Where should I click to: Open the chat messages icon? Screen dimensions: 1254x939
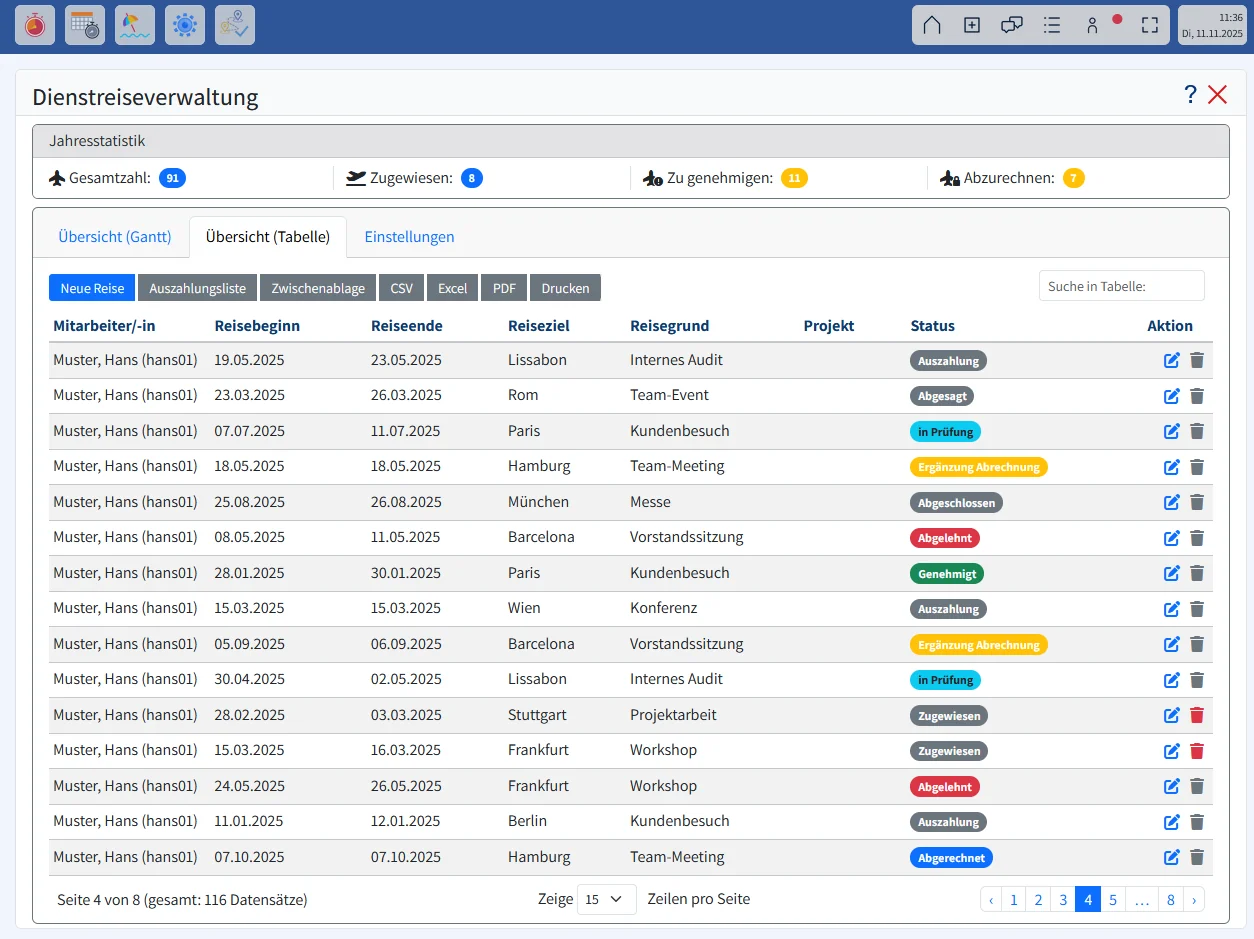click(x=1012, y=26)
